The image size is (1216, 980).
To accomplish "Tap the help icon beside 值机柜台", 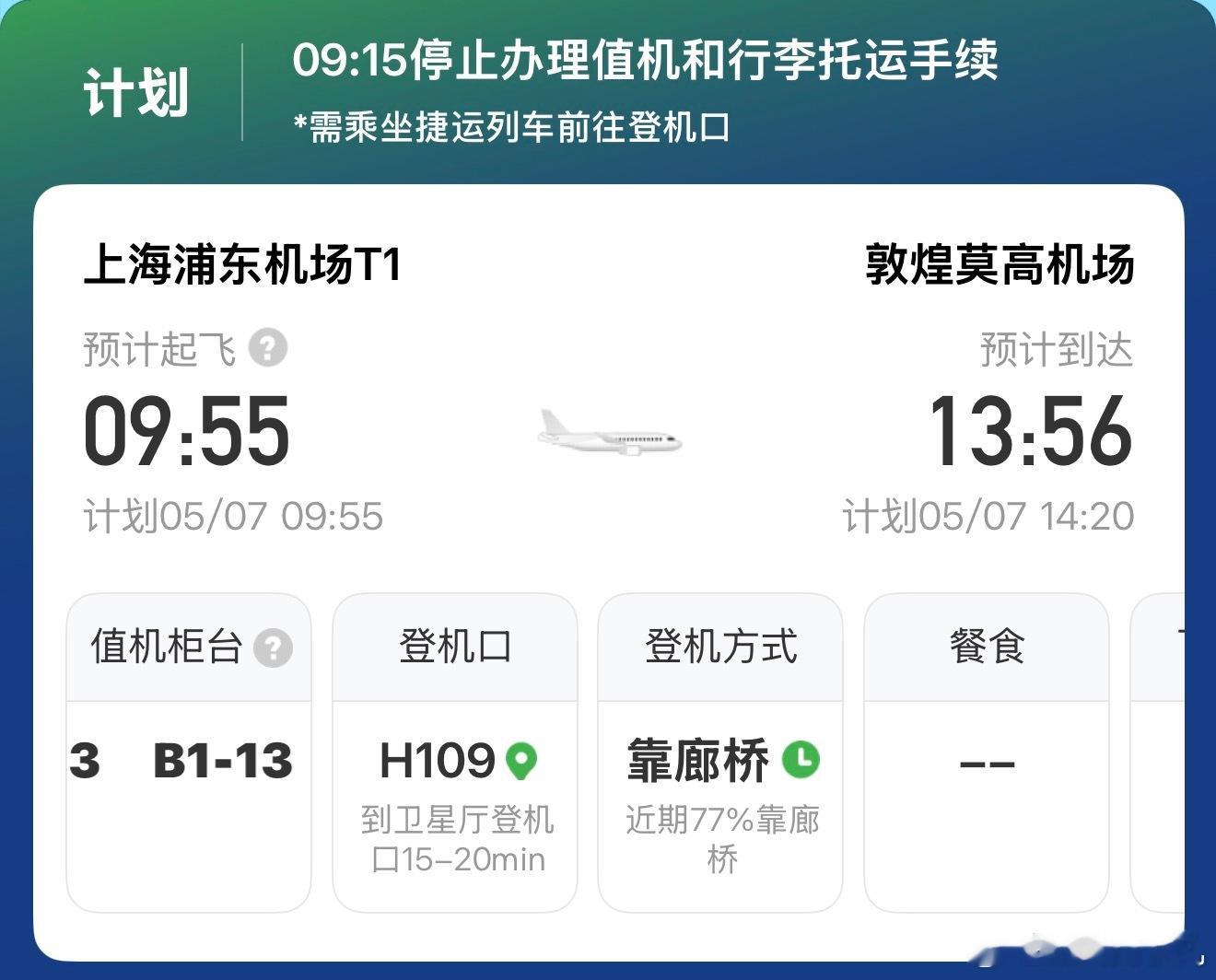I will pos(273,647).
